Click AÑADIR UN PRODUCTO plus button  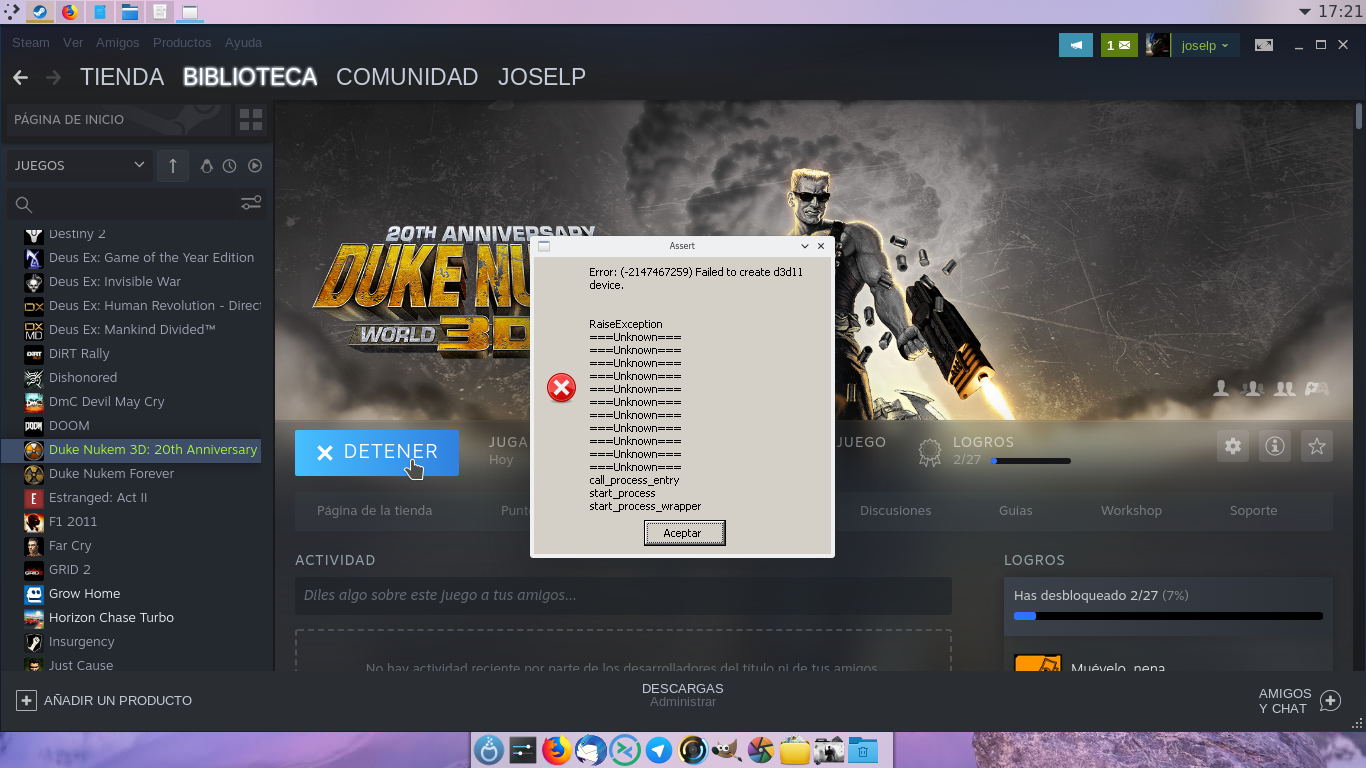pyautogui.click(x=27, y=701)
